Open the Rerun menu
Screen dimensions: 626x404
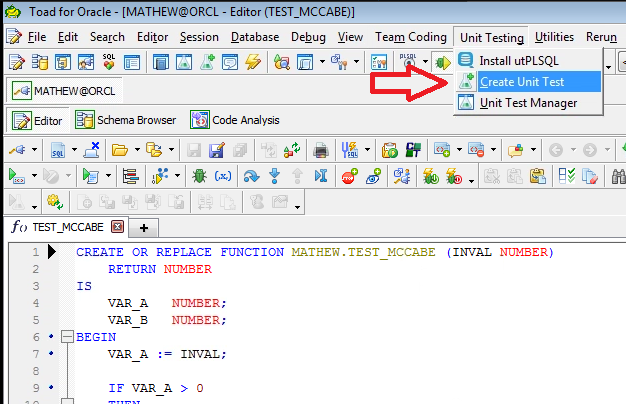coord(601,37)
